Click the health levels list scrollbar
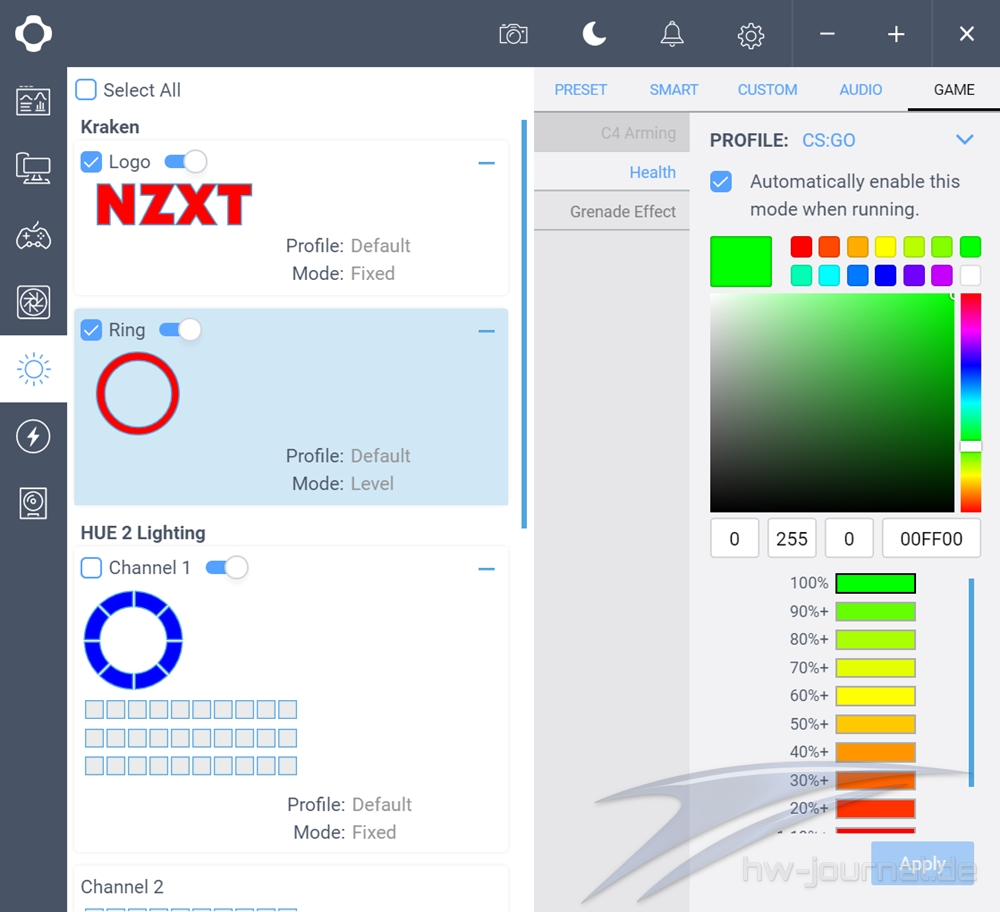Screen dimensions: 1000x912 click(x=971, y=682)
